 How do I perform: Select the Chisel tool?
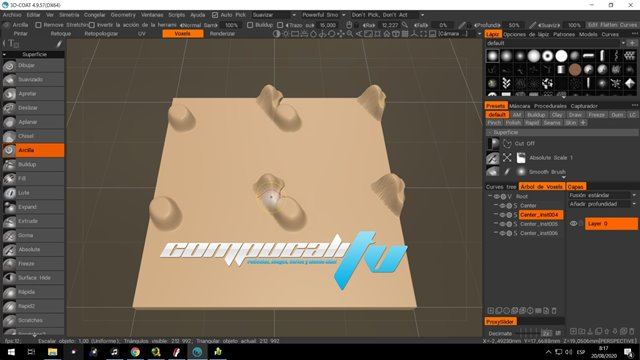[x=33, y=136]
